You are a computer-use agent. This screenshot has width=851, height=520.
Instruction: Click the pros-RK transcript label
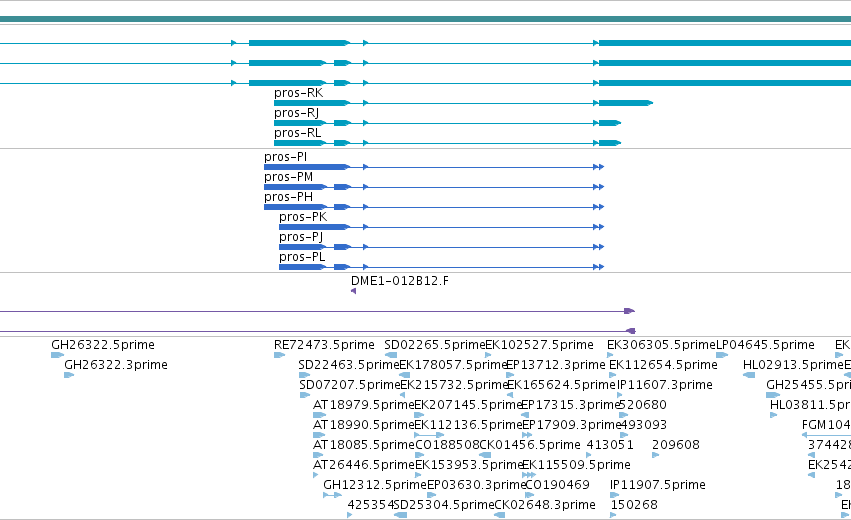coord(299,93)
